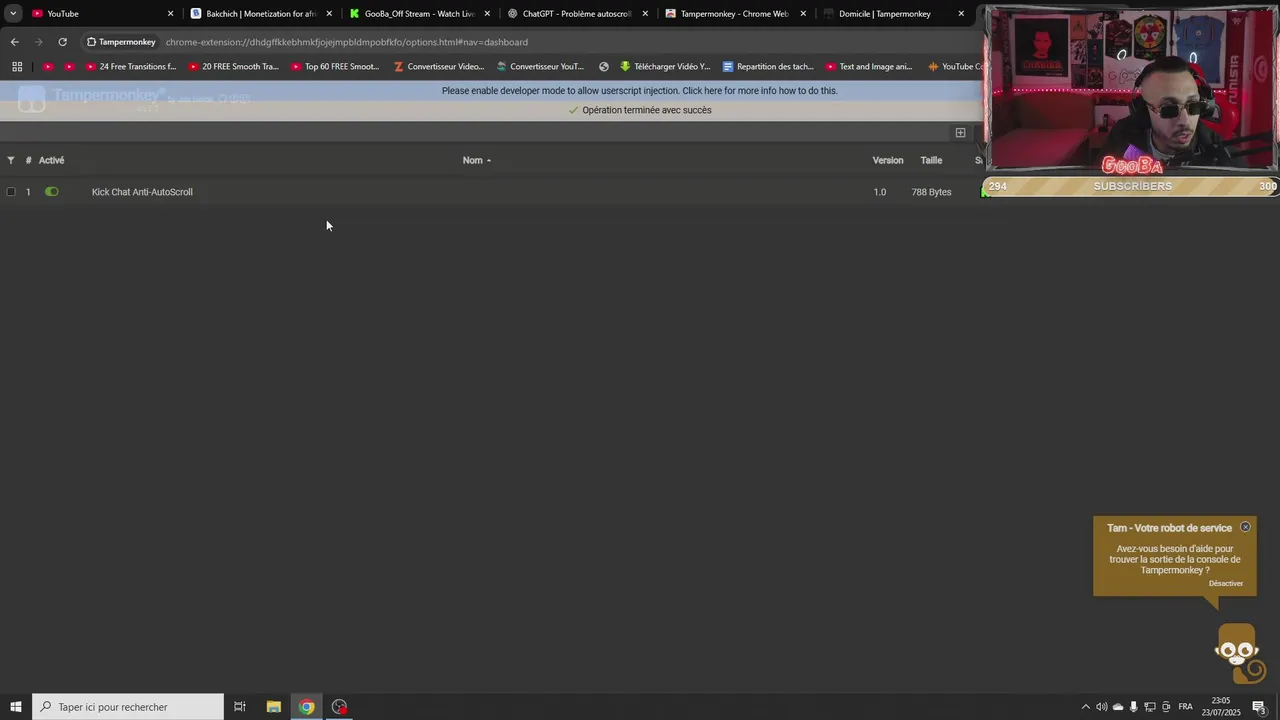Open the 20 FREE Smooth Tra... bookmark

click(x=234, y=67)
